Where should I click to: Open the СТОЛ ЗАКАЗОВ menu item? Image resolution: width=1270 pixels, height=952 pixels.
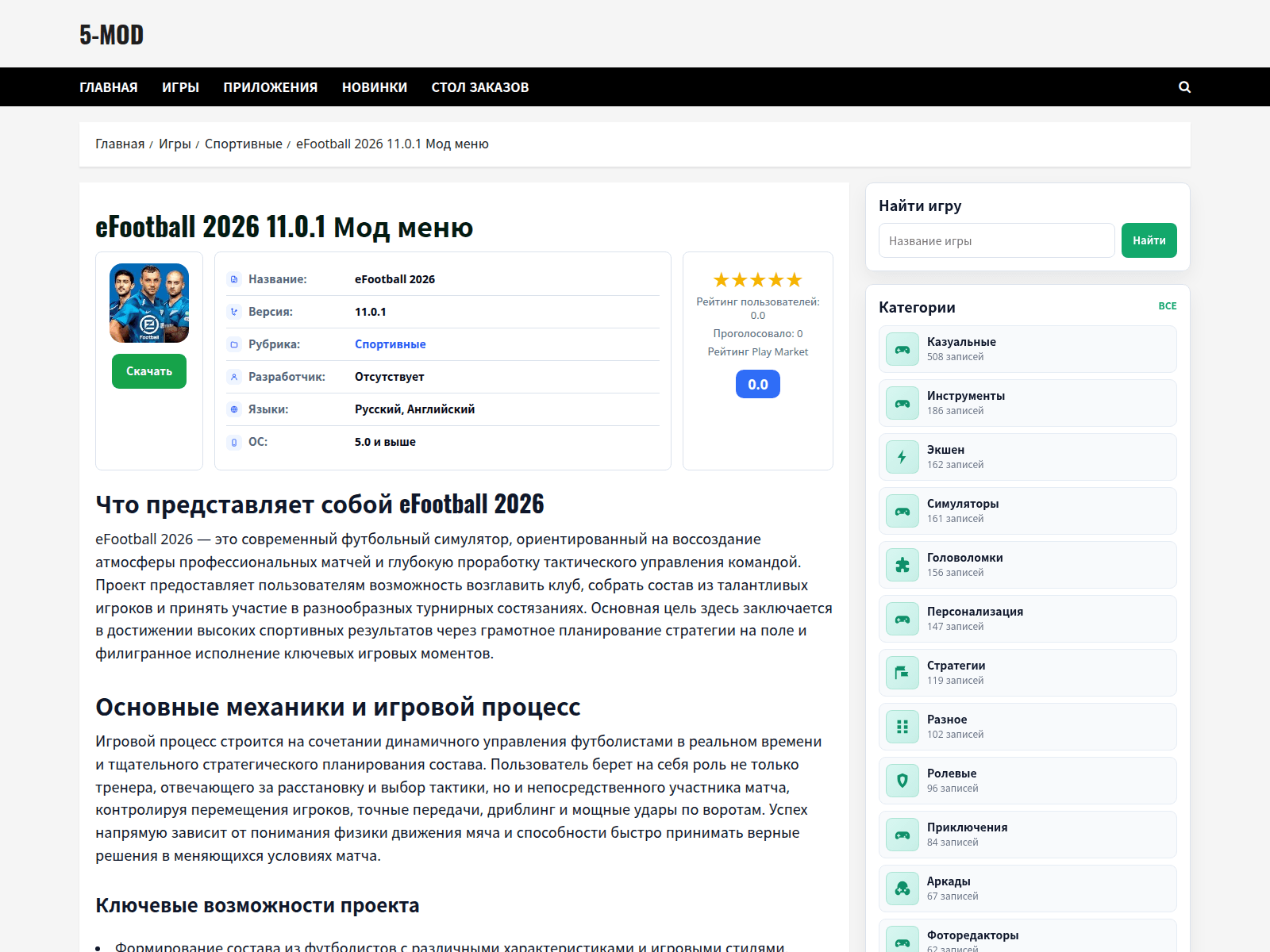pyautogui.click(x=480, y=87)
